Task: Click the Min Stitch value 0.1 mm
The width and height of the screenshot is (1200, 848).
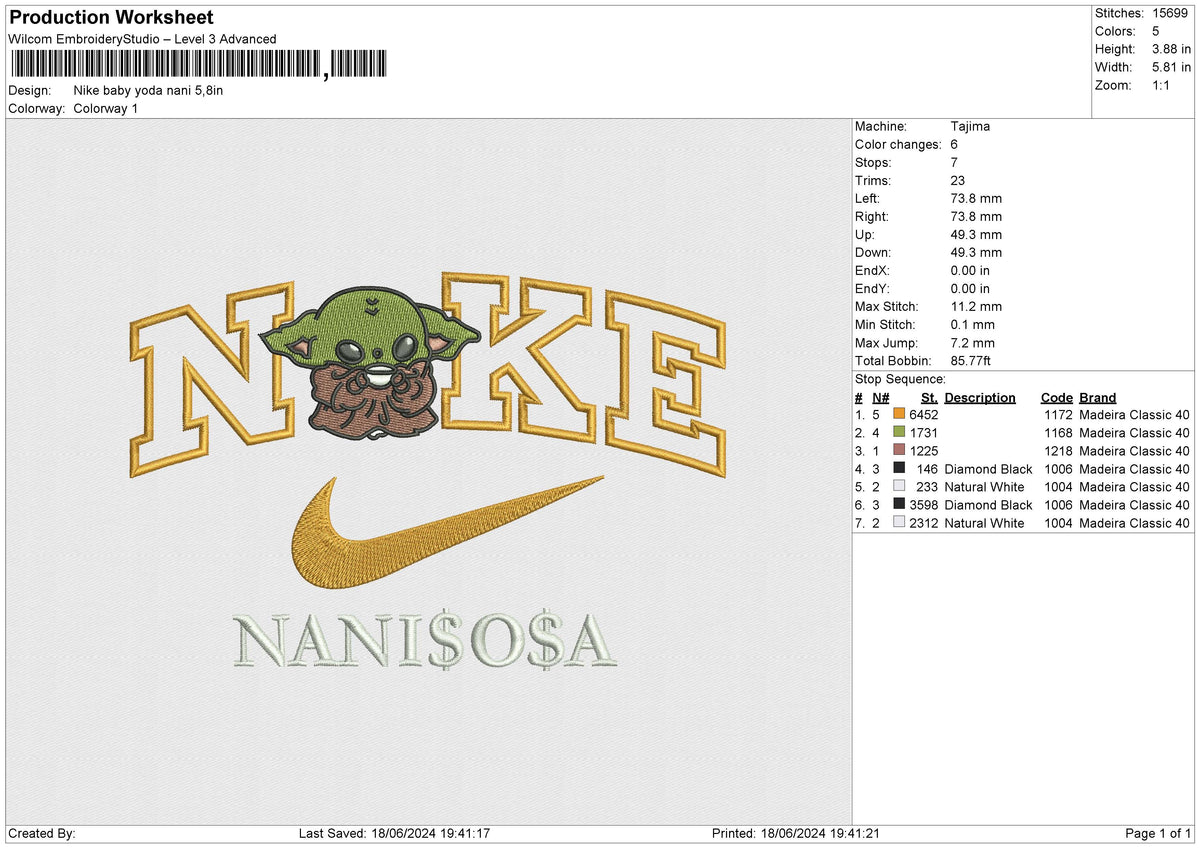Action: [x=972, y=324]
